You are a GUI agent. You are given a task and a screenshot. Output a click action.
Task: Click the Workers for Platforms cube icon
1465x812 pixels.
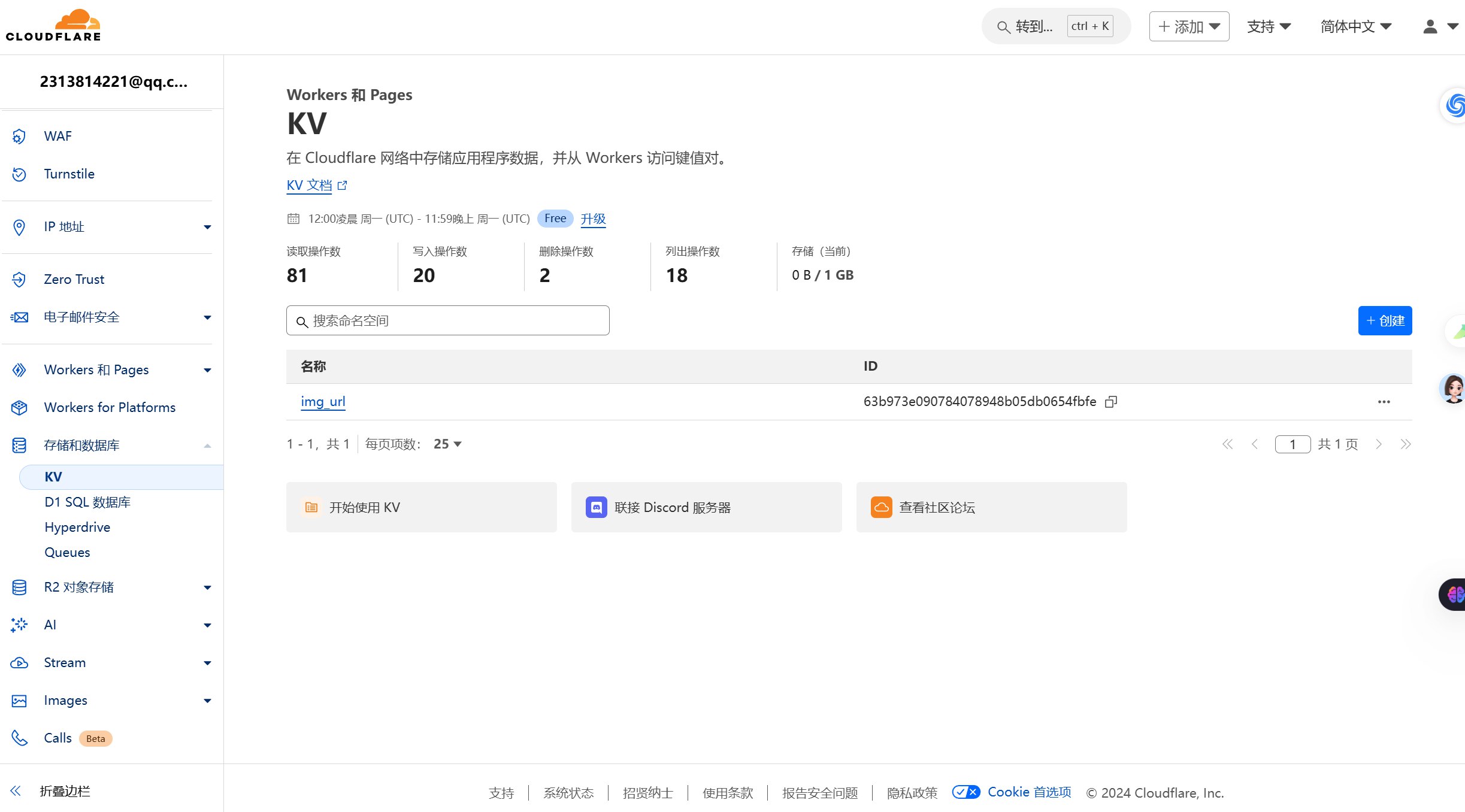coord(19,408)
